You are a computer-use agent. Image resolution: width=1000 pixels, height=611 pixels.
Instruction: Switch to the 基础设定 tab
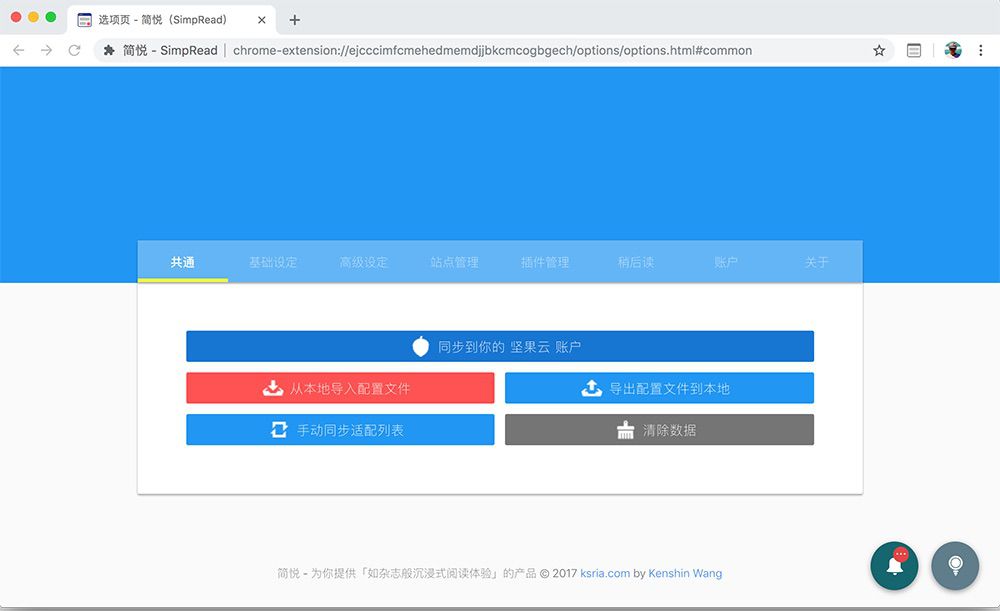click(273, 262)
